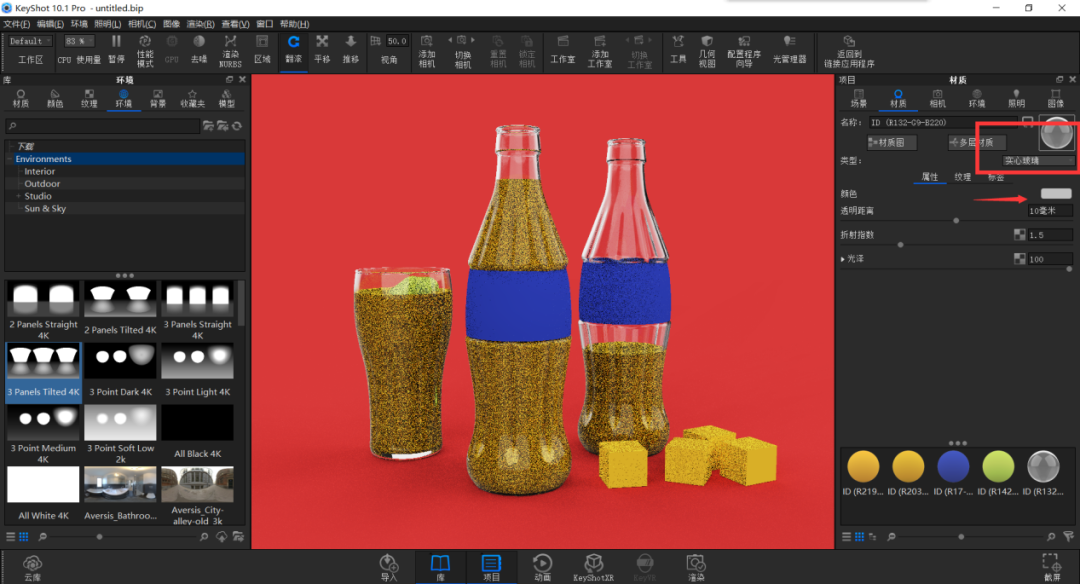This screenshot has height=584, width=1080.
Task: Toggle the refraction index texture checker box
Action: pos(1019,235)
